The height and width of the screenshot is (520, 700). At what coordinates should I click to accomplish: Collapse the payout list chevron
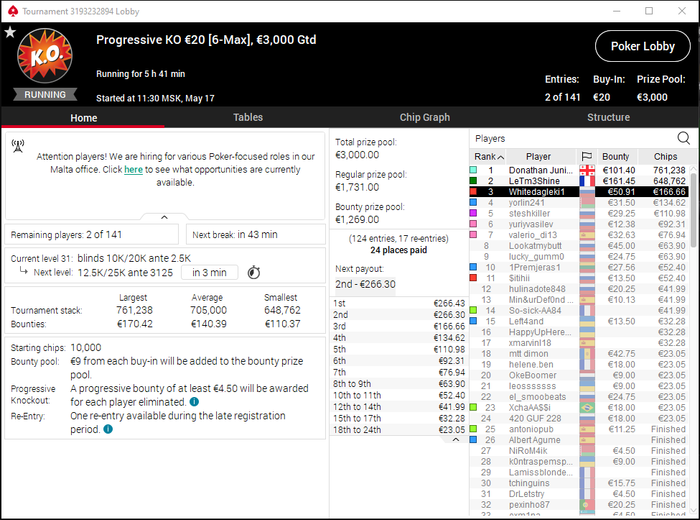pyautogui.click(x=455, y=440)
